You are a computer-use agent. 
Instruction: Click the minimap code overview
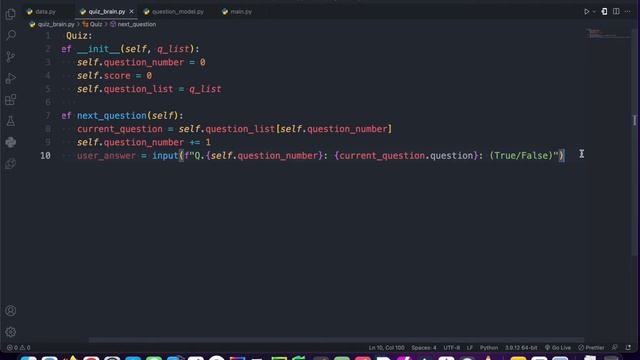coord(608,33)
